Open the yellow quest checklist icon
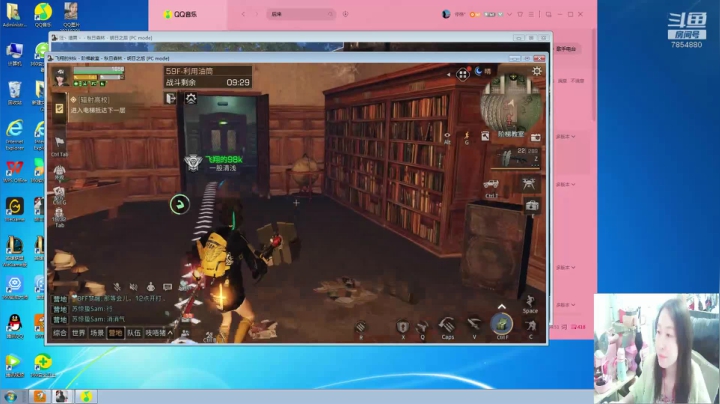This screenshot has width=720, height=404. (x=59, y=108)
